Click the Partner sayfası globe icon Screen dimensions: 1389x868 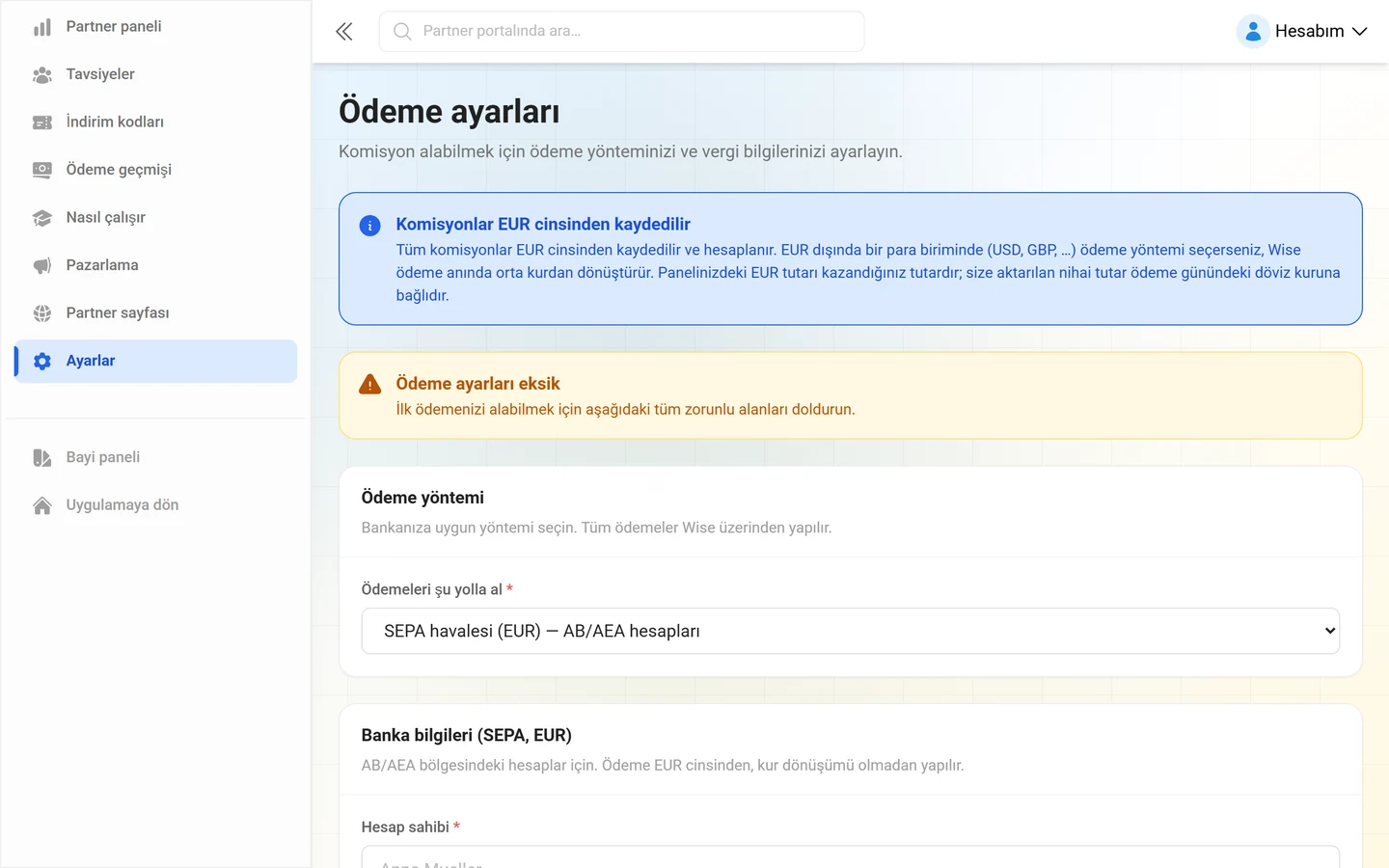coord(42,313)
